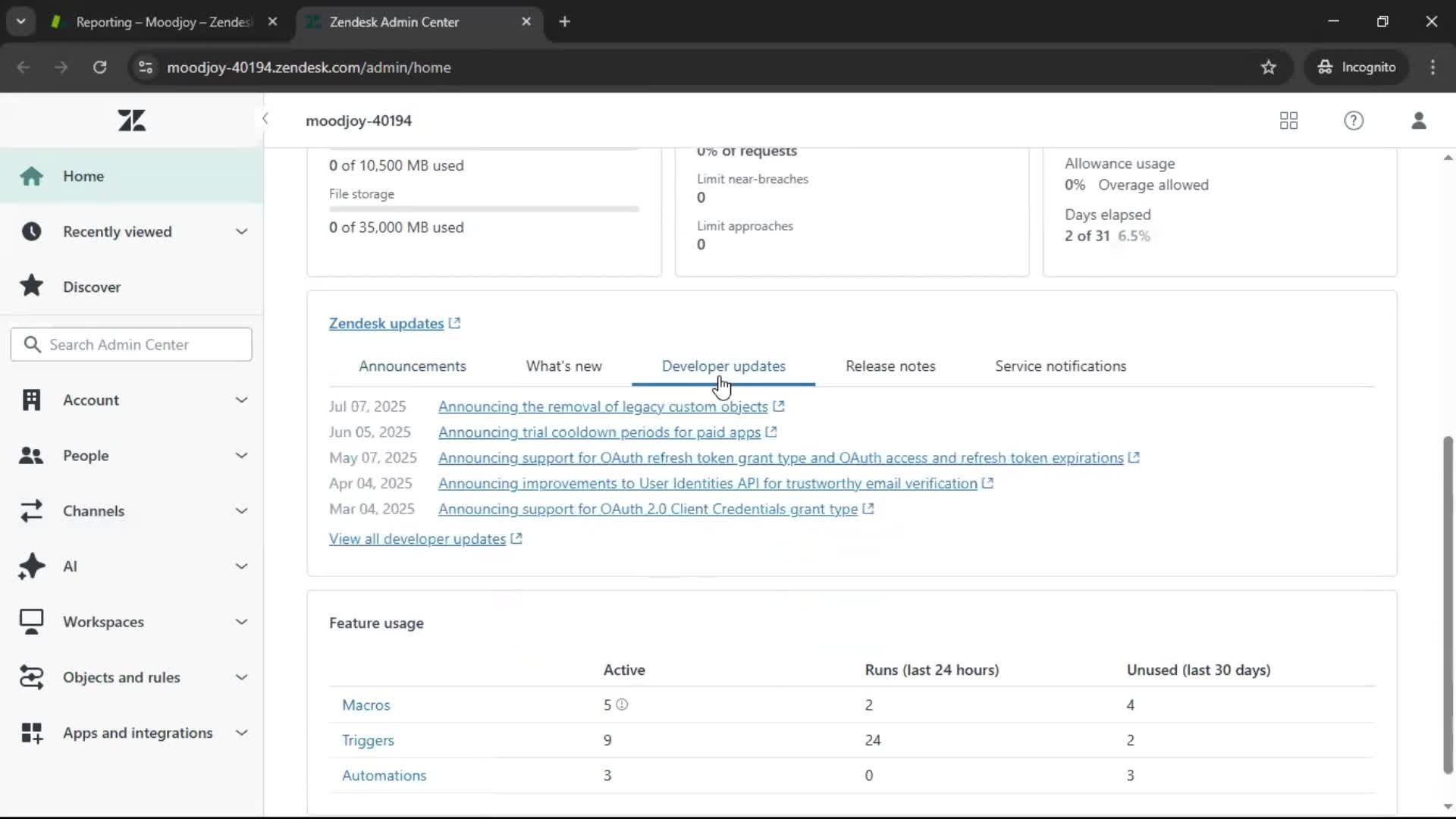Open the Macros feature link
The image size is (1456, 819).
(x=366, y=705)
